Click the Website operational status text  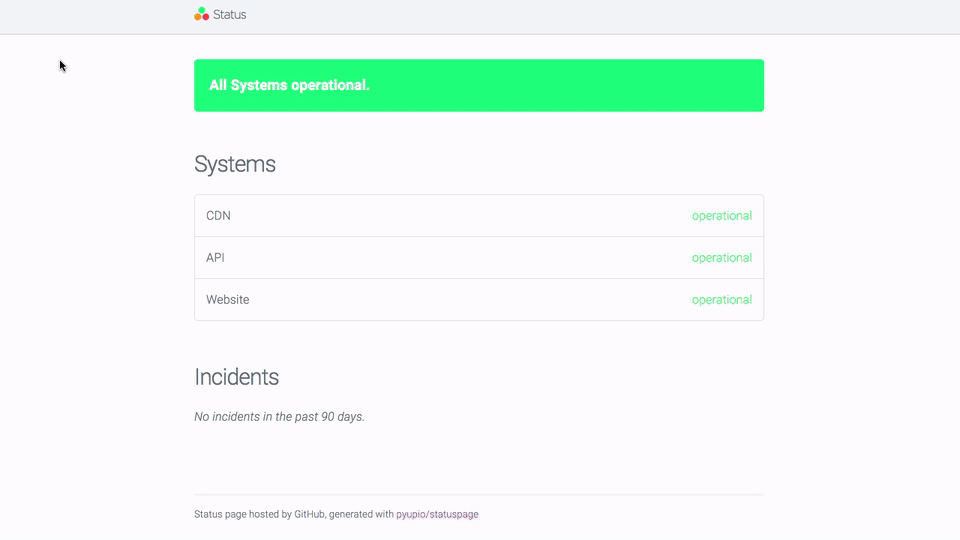point(722,299)
